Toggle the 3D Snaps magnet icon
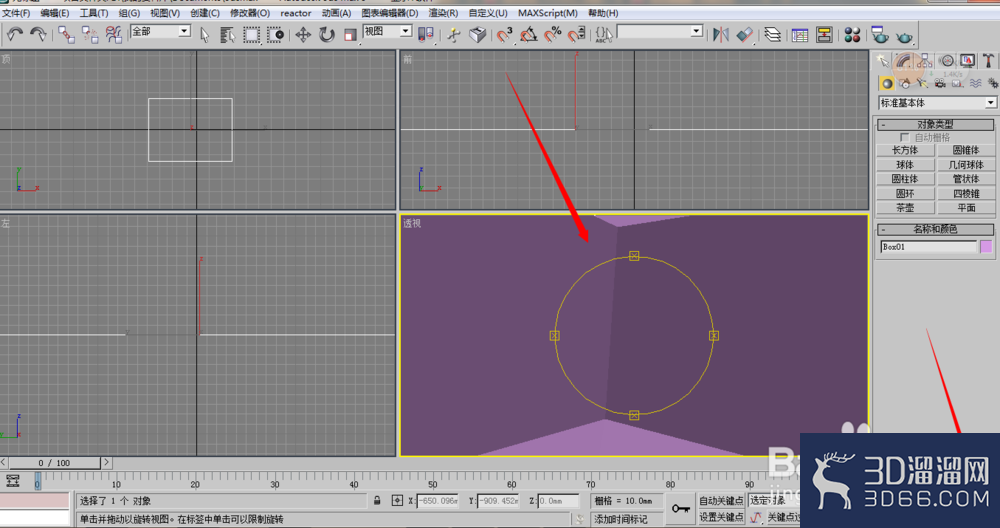This screenshot has width=1000, height=528. [x=504, y=34]
